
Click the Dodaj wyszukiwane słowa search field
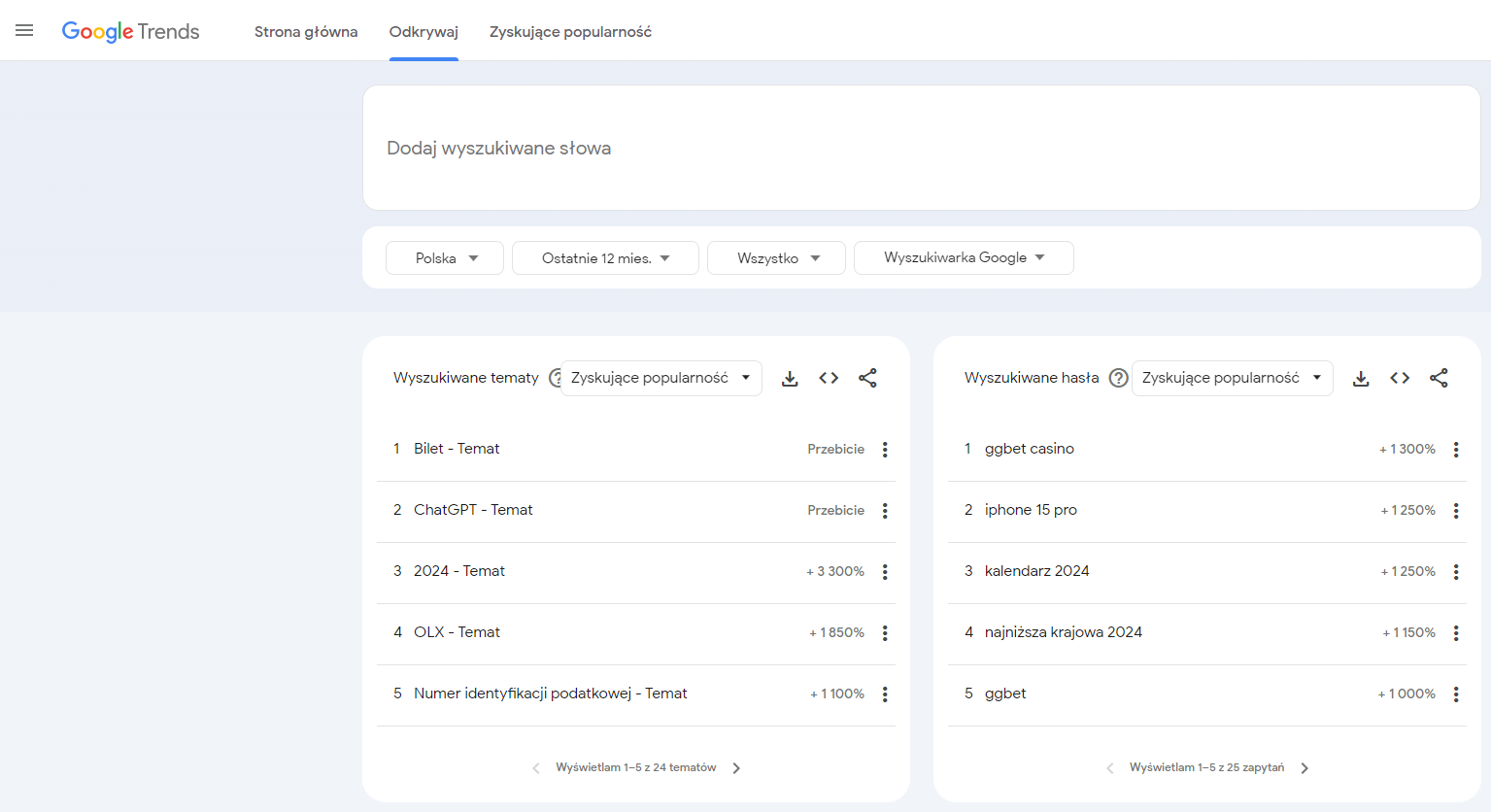[921, 148]
